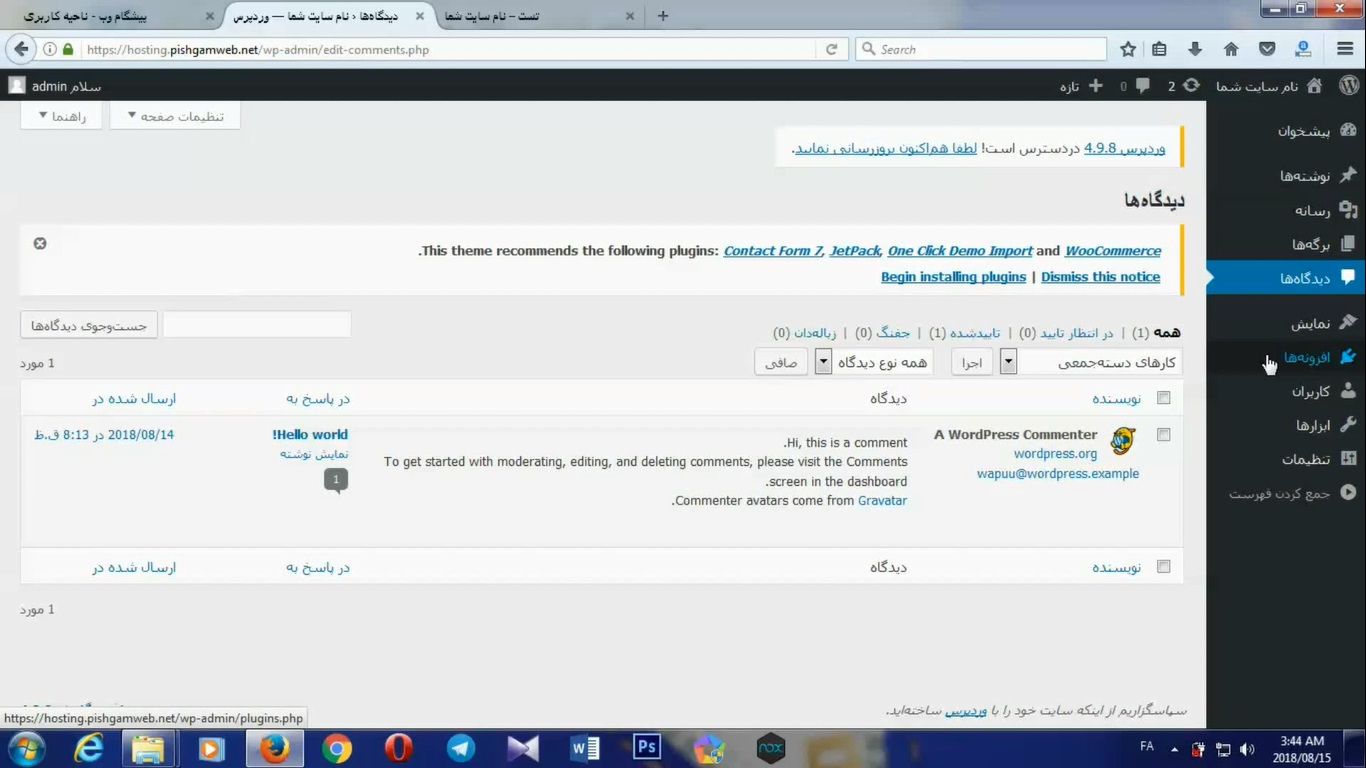Open Photoshop from the taskbar
The height and width of the screenshot is (768, 1366).
[647, 748]
